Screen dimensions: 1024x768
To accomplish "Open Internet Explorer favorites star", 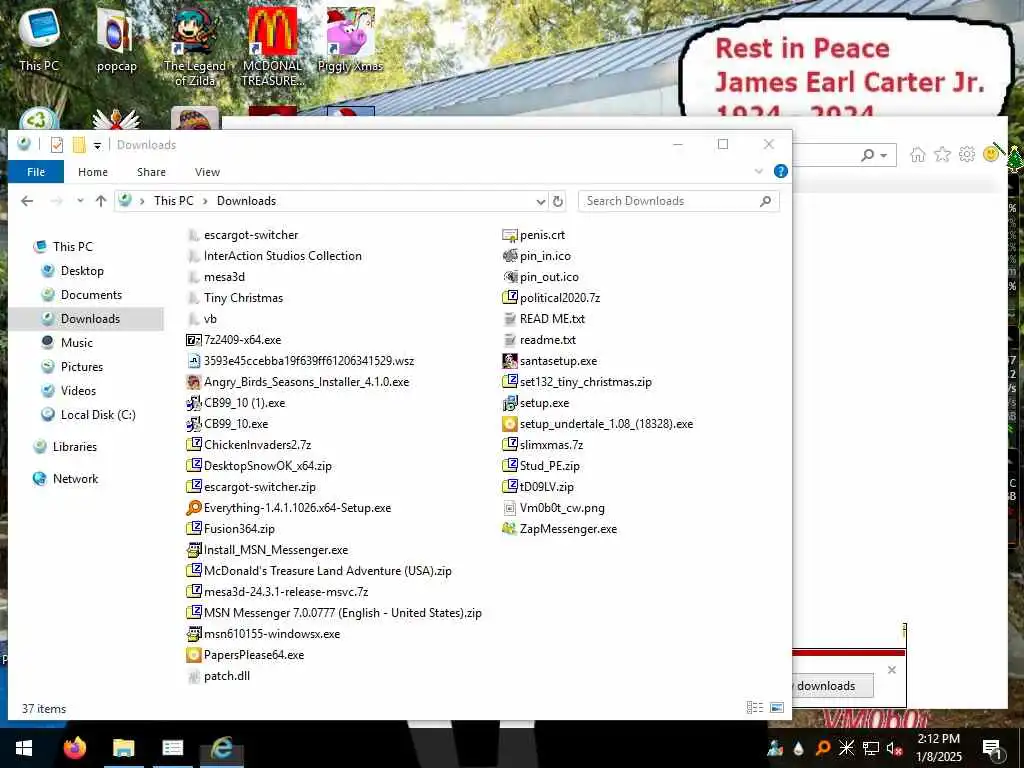I will point(942,155).
